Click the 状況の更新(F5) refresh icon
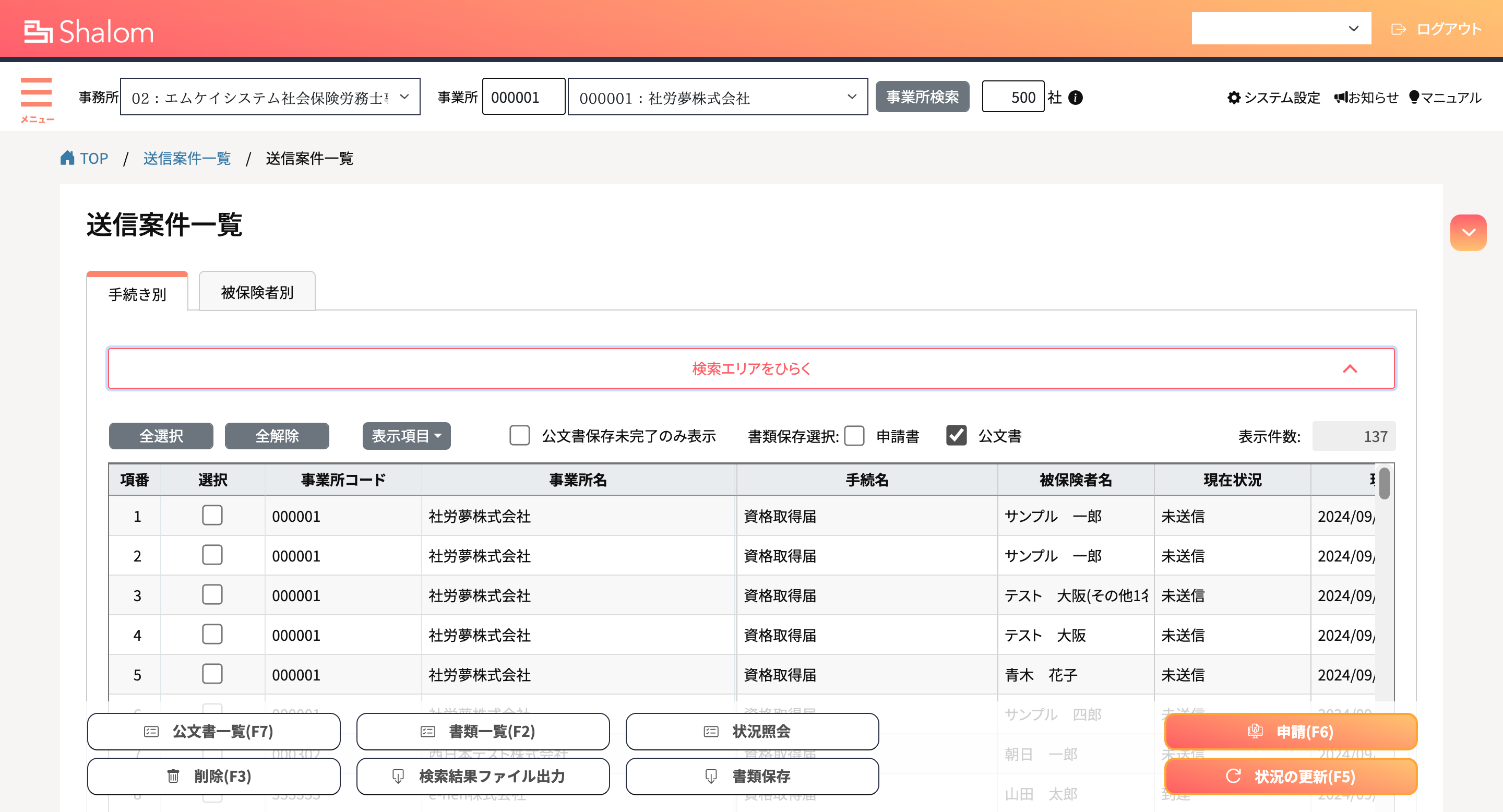Viewport: 1503px width, 812px height. point(1233,777)
